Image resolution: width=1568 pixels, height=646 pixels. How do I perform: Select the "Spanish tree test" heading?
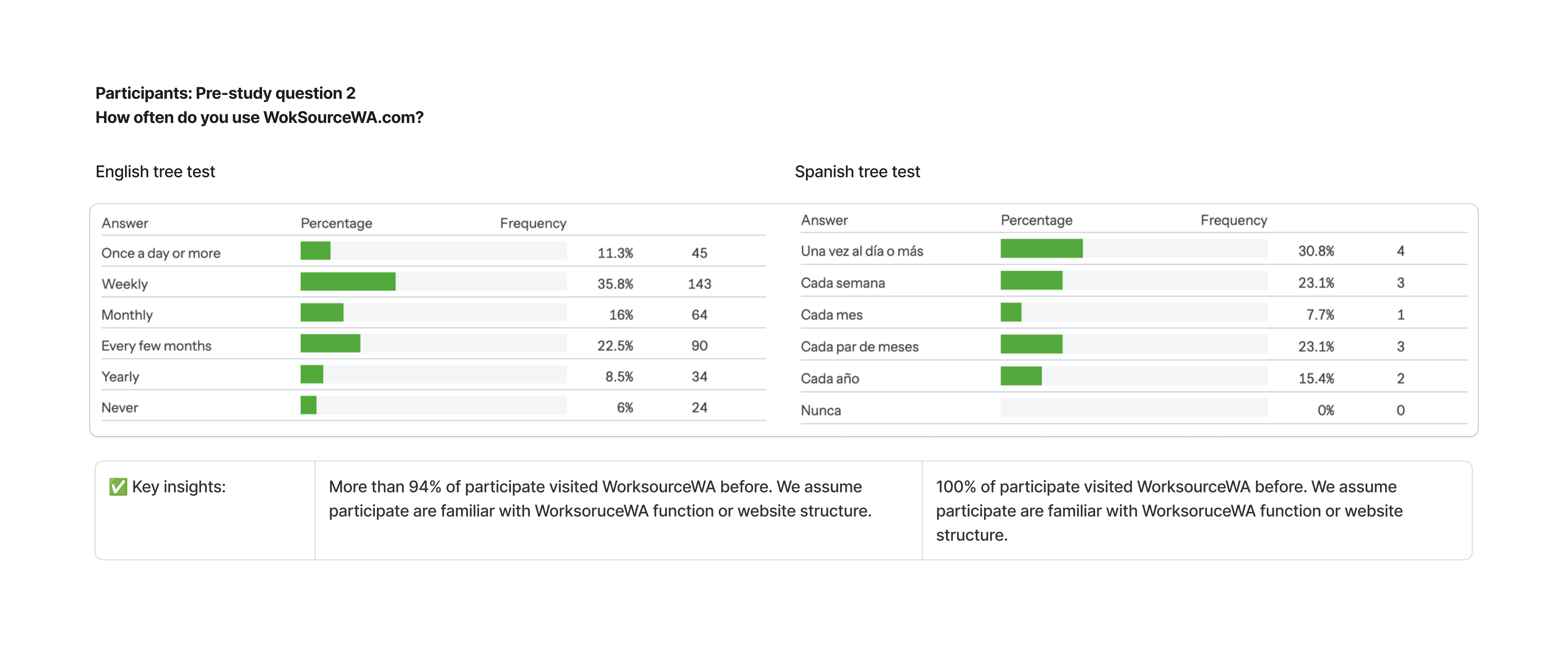coord(857,172)
